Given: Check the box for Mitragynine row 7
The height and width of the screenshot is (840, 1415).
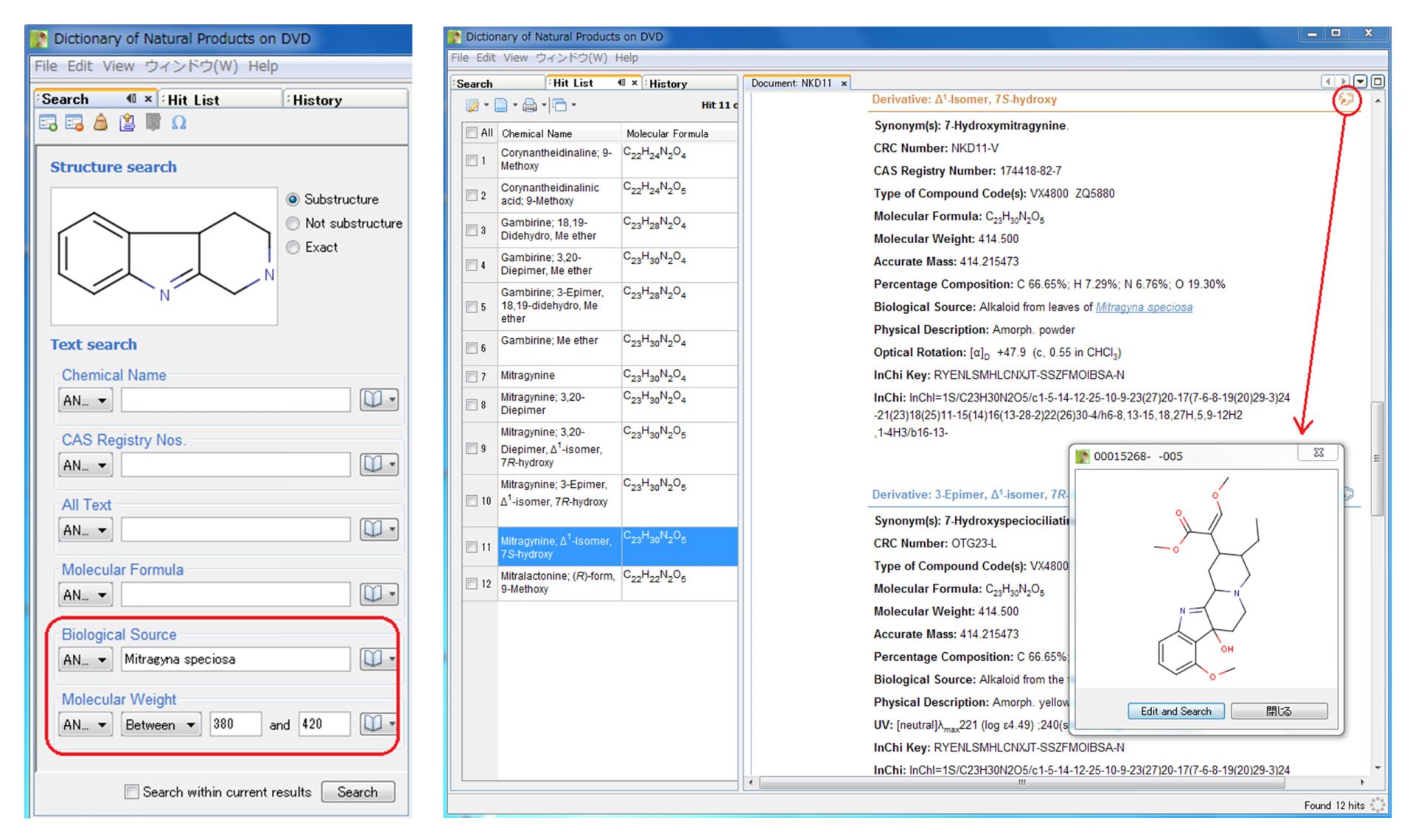Looking at the screenshot, I should pos(472,377).
